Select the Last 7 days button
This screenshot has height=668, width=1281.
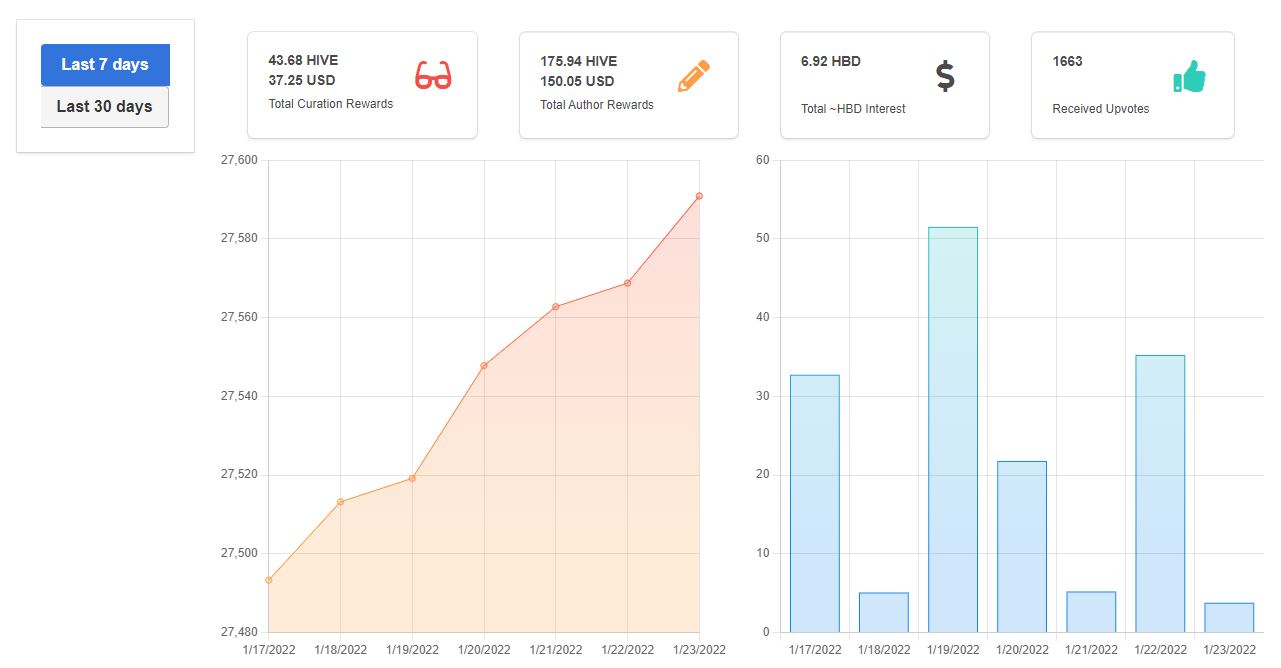(105, 65)
